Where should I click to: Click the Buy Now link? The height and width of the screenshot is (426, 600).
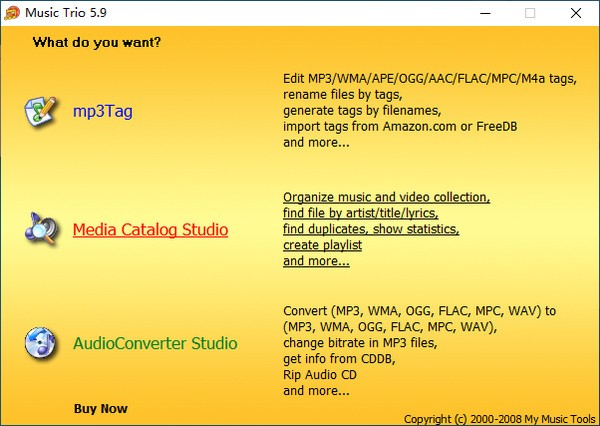[101, 408]
